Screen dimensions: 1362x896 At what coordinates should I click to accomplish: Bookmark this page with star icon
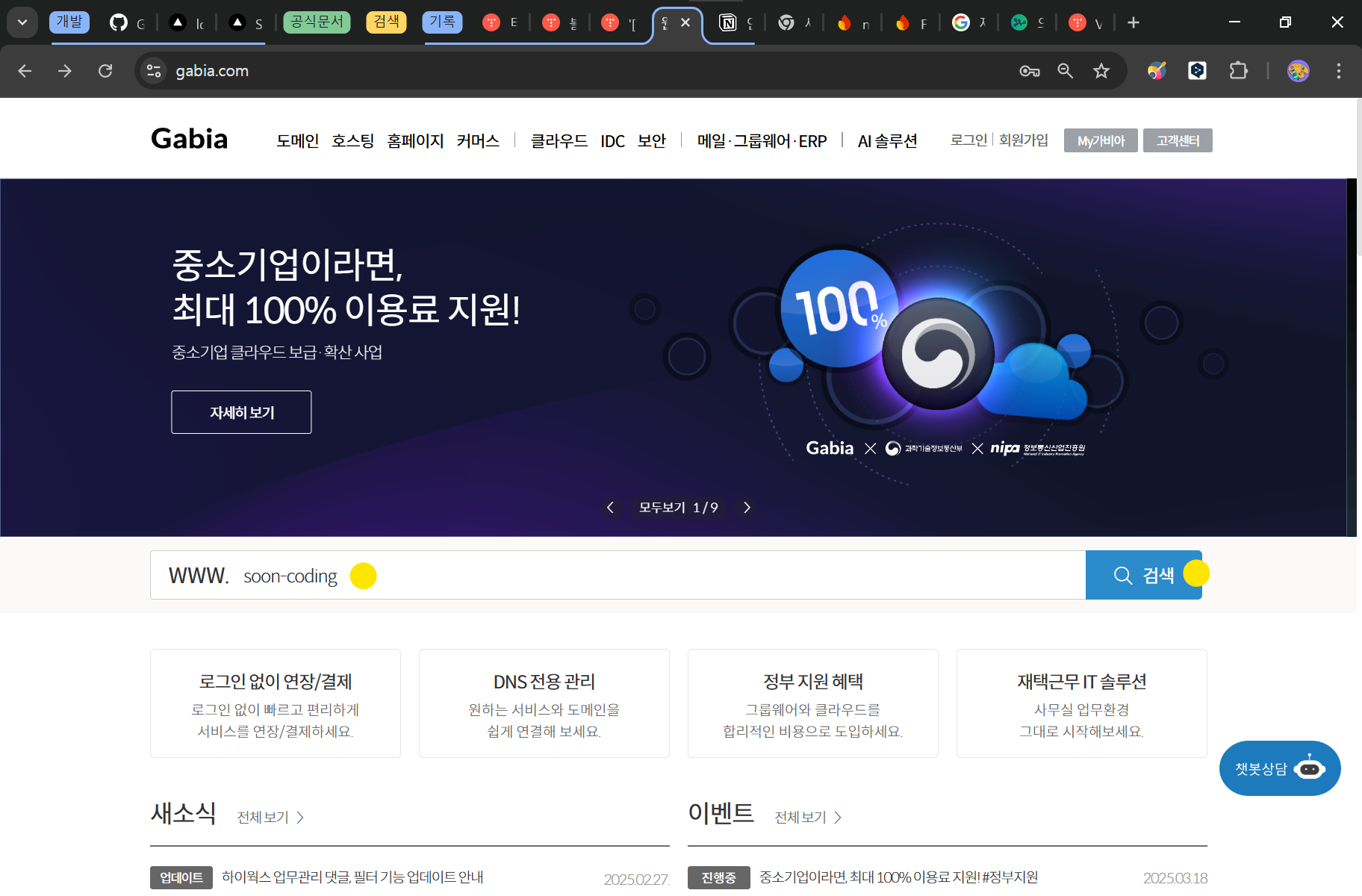(x=1101, y=71)
